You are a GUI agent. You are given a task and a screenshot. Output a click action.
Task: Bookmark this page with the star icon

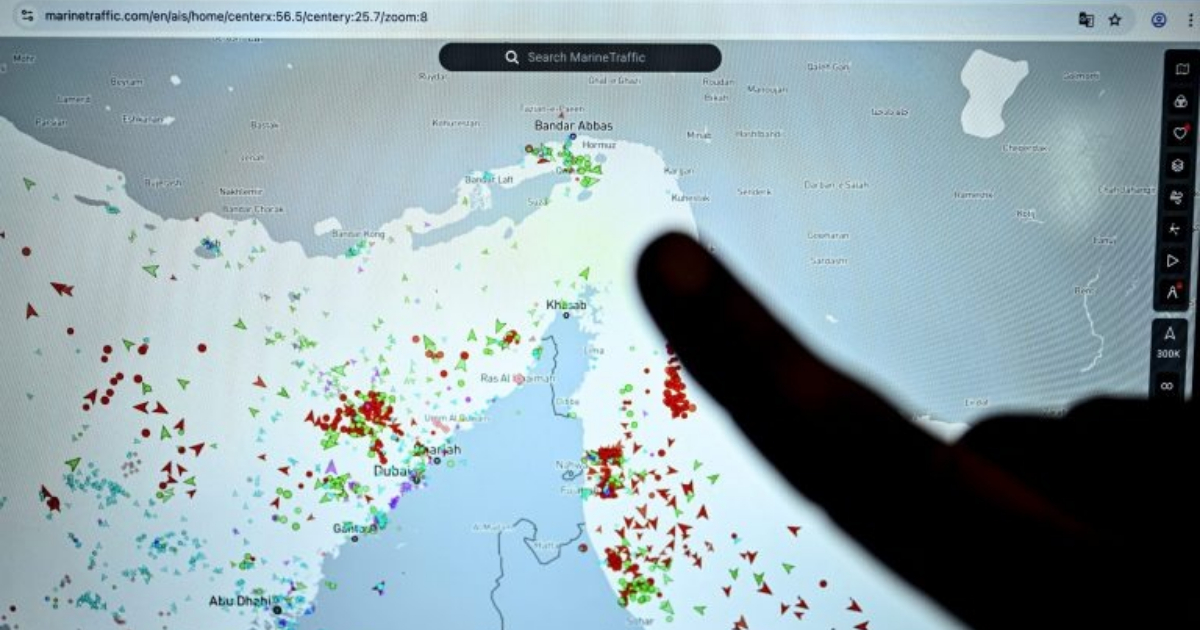(x=1115, y=19)
